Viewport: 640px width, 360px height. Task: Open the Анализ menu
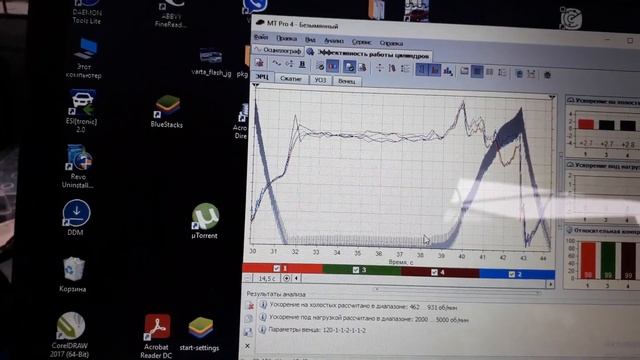pos(333,41)
